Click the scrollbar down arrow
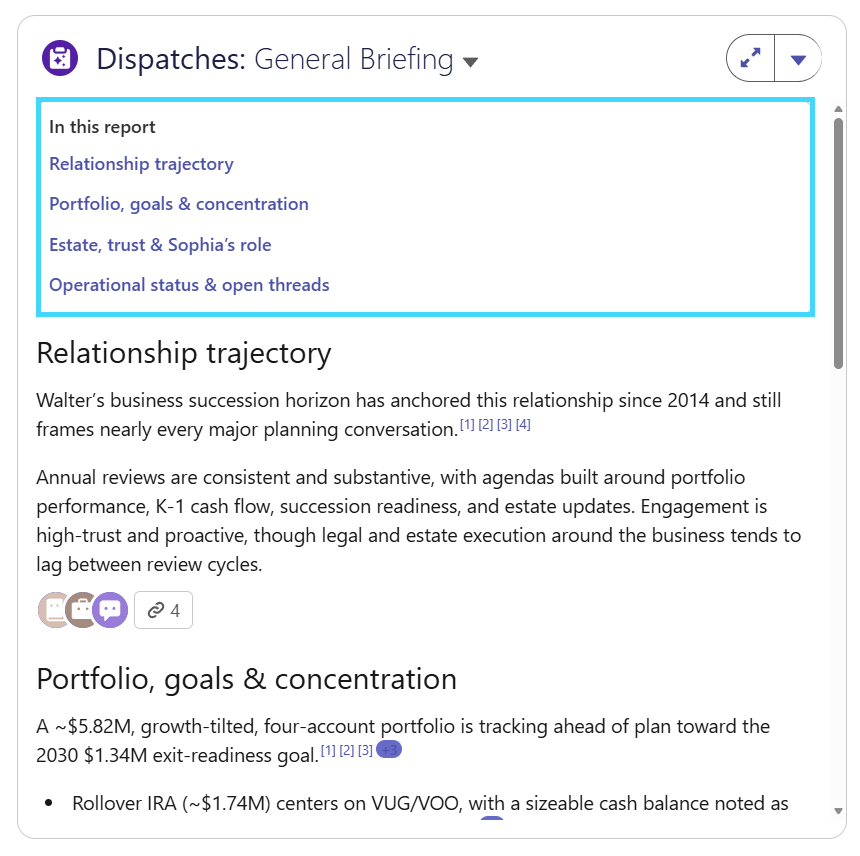This screenshot has height=856, width=860. pos(838,810)
